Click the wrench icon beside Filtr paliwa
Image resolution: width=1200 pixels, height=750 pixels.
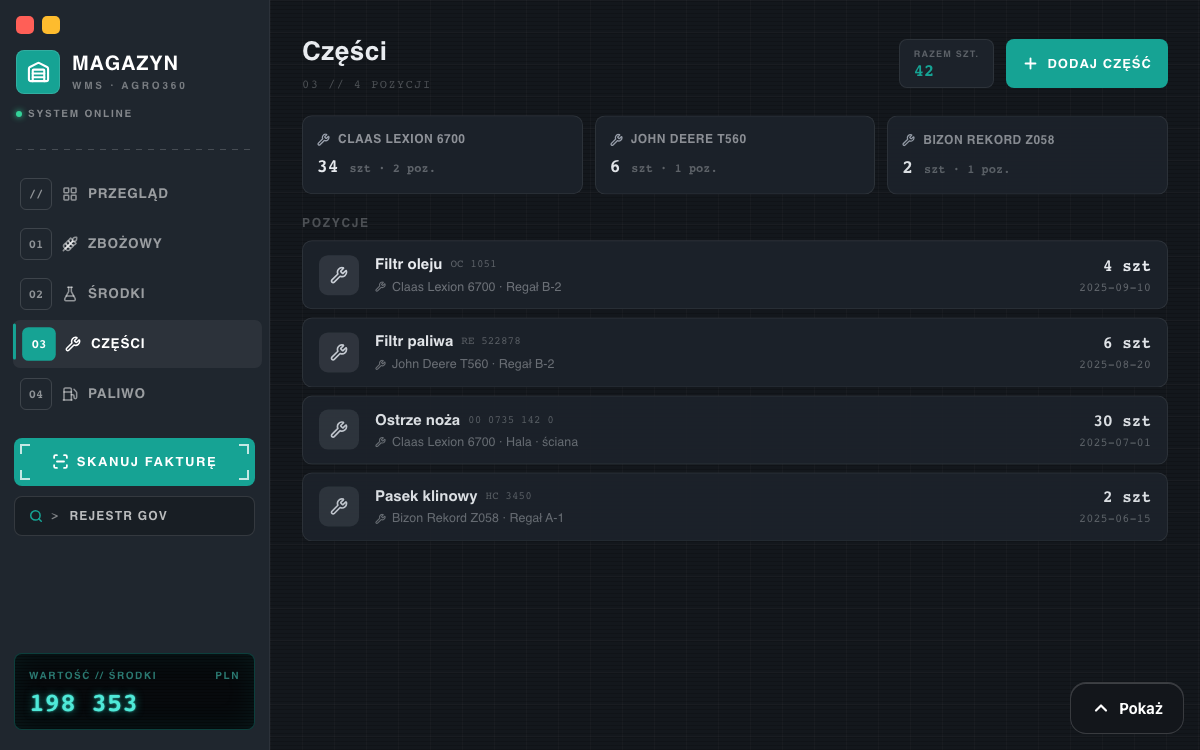pyautogui.click(x=339, y=352)
